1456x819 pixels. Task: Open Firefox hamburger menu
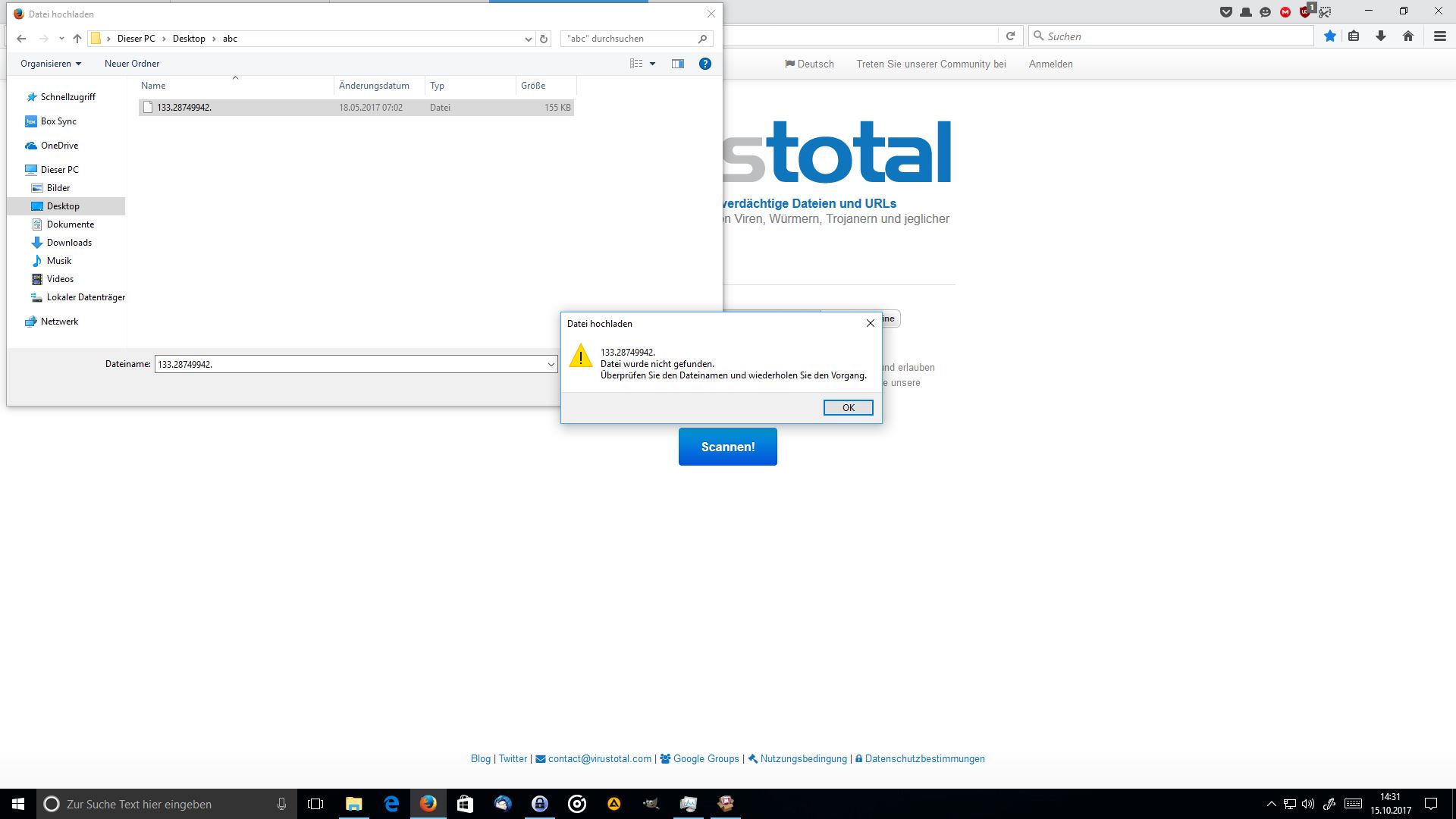[x=1439, y=36]
